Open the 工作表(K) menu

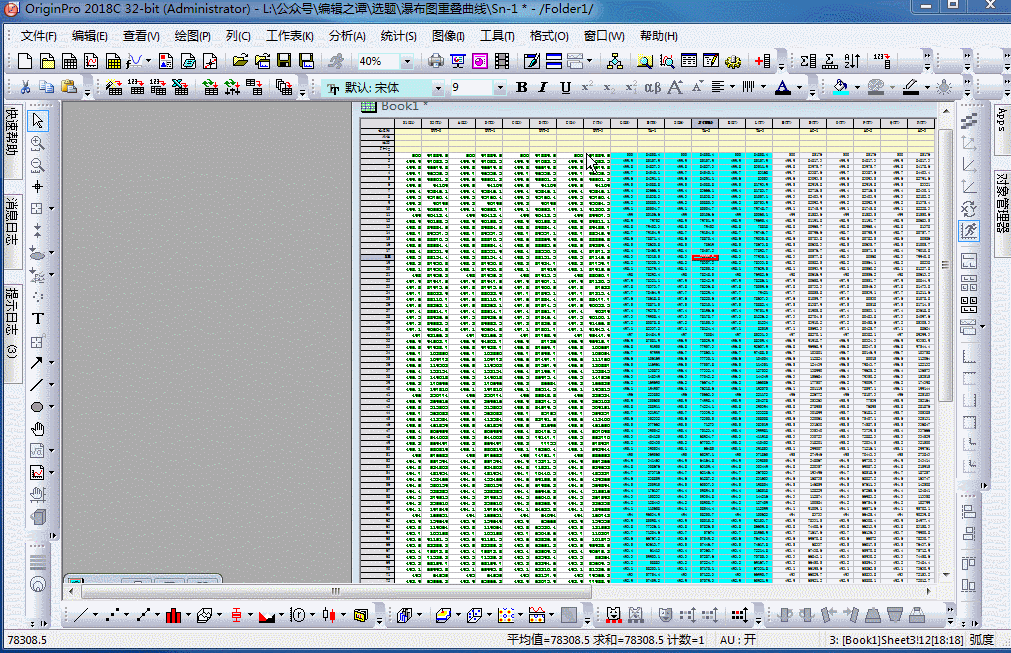[290, 36]
